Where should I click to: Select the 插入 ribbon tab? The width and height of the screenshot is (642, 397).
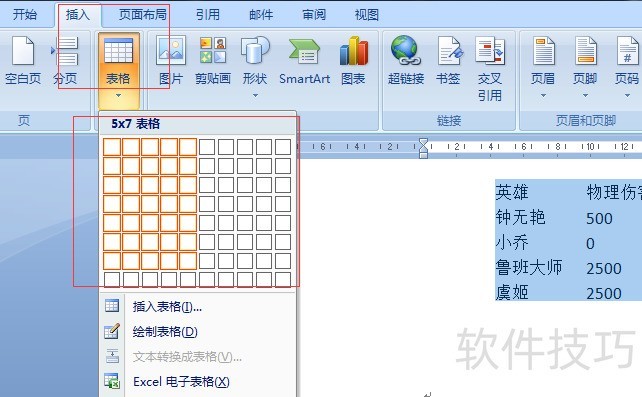pyautogui.click(x=78, y=15)
